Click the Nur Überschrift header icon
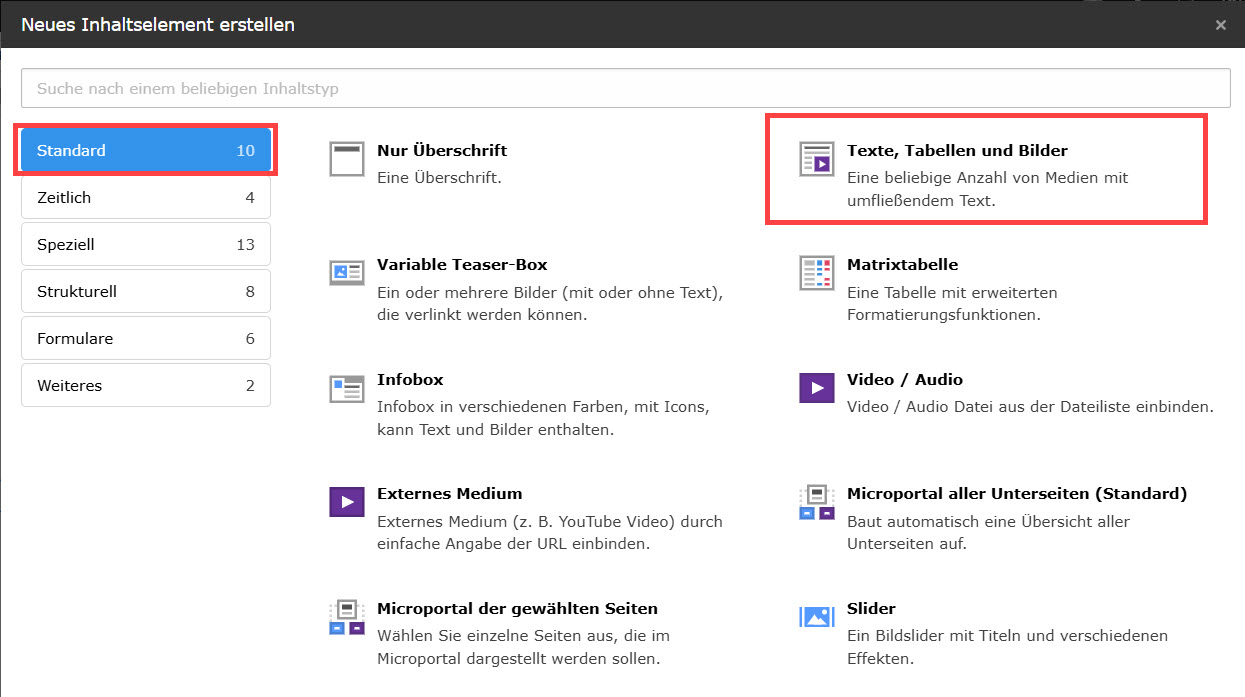Viewport: 1245px width, 697px height. click(346, 159)
